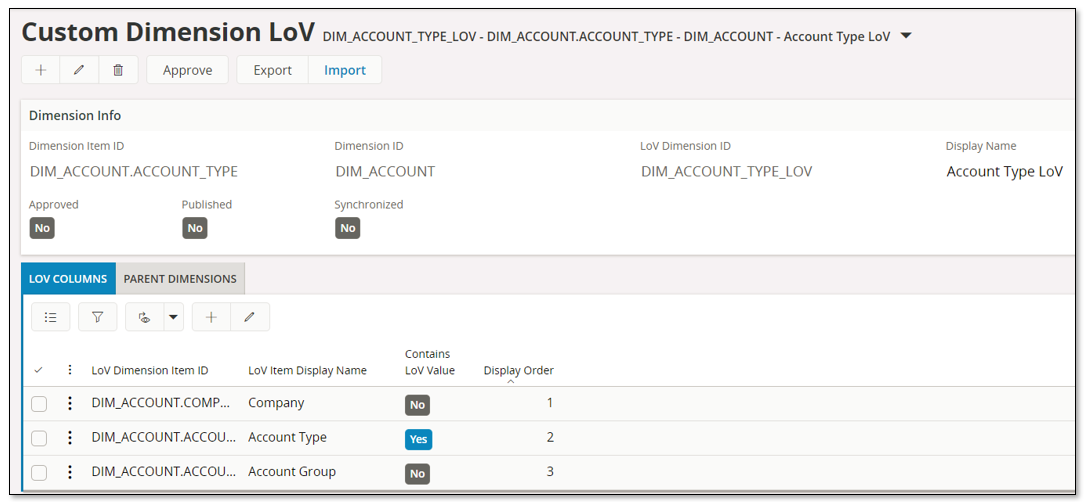The width and height of the screenshot is (1087, 502).
Task: Sort by Display Order column header
Action: pos(518,371)
